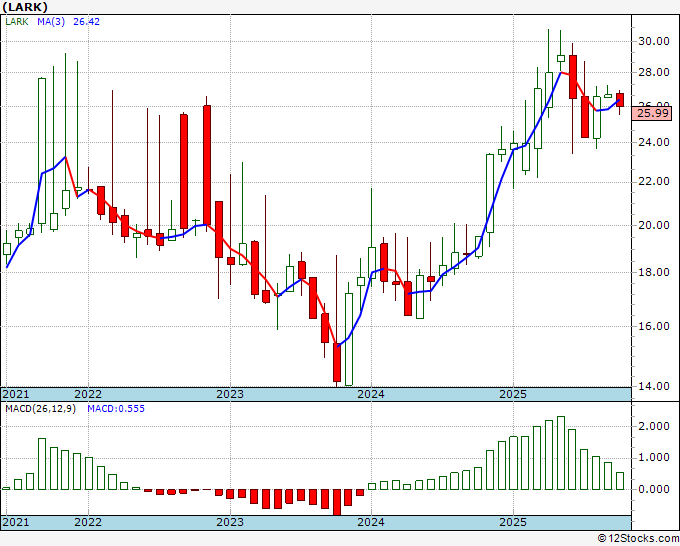
Task: Click 2024 on the price chart timeline
Action: (371, 394)
